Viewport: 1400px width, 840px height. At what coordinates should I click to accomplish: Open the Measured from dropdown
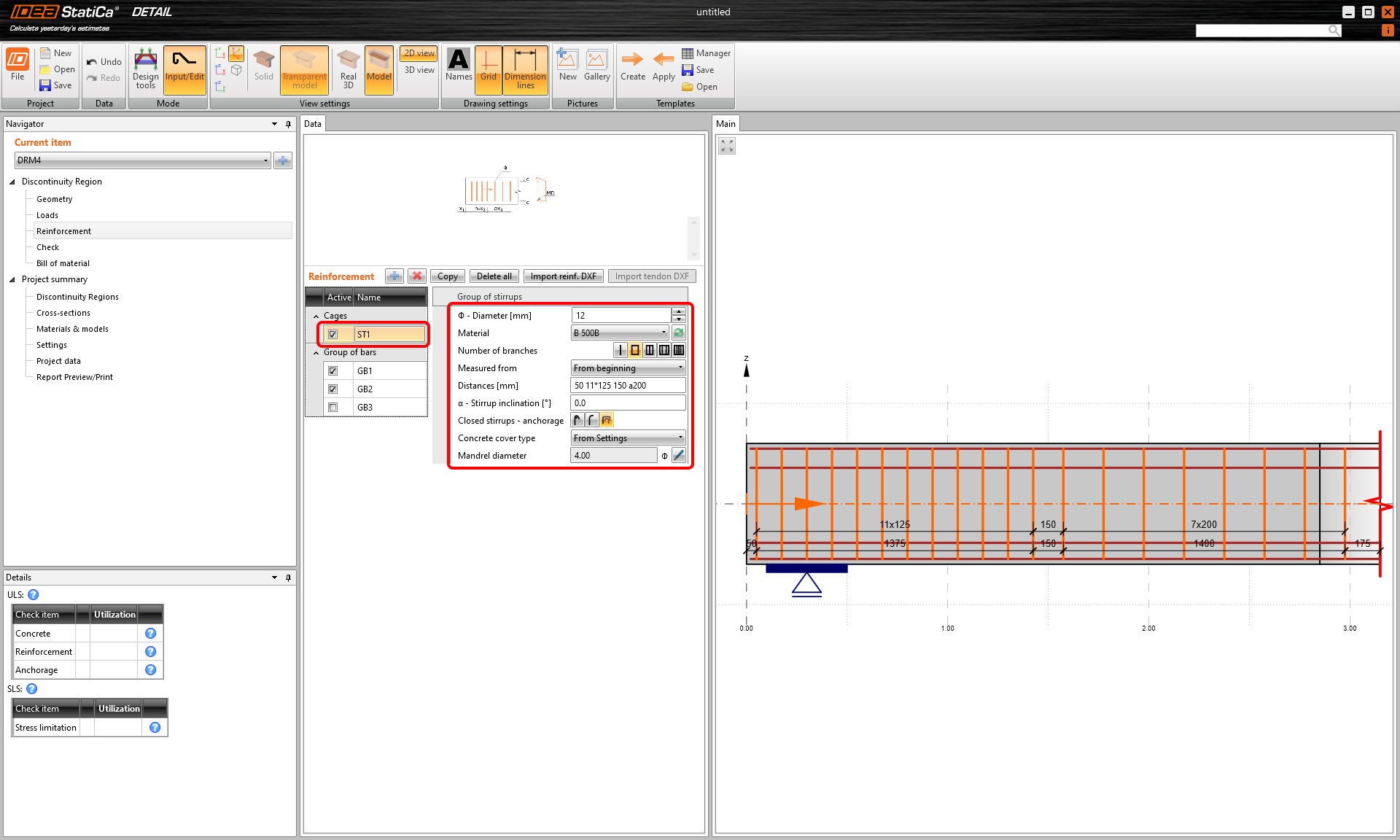[x=627, y=368]
